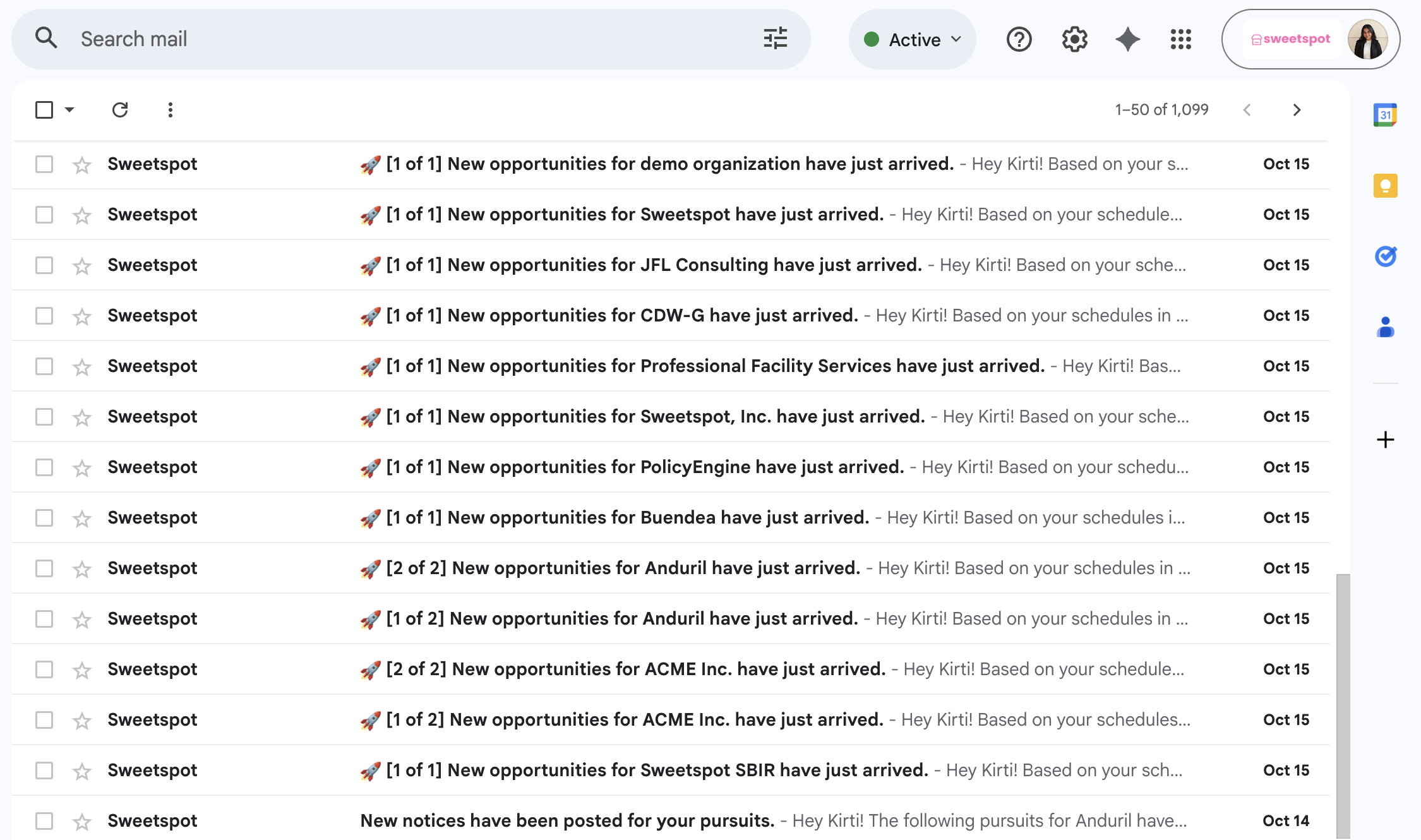
Task: Select the PolicyEngine email checkbox
Action: coord(44,467)
